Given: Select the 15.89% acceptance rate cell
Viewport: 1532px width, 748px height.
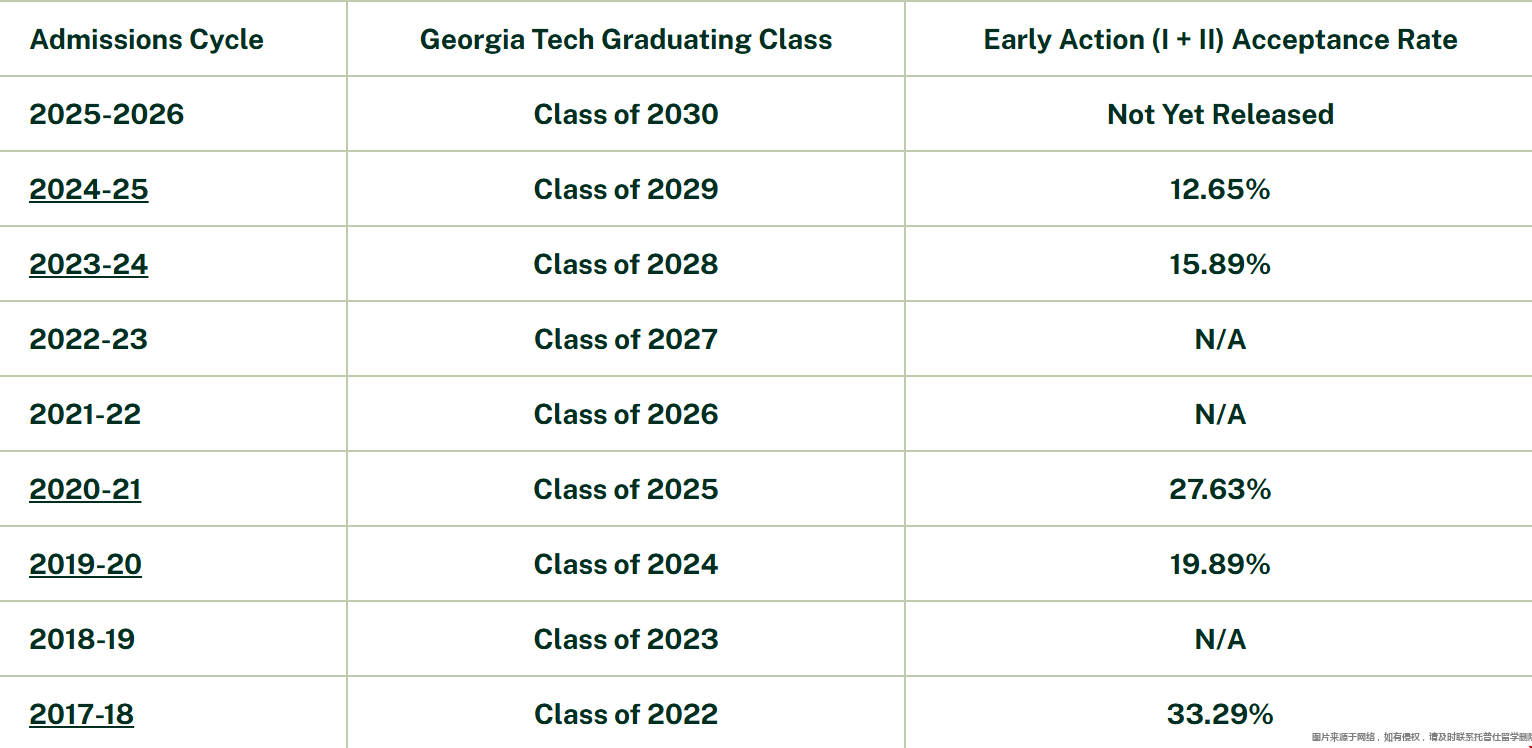Looking at the screenshot, I should pyautogui.click(x=1220, y=265).
